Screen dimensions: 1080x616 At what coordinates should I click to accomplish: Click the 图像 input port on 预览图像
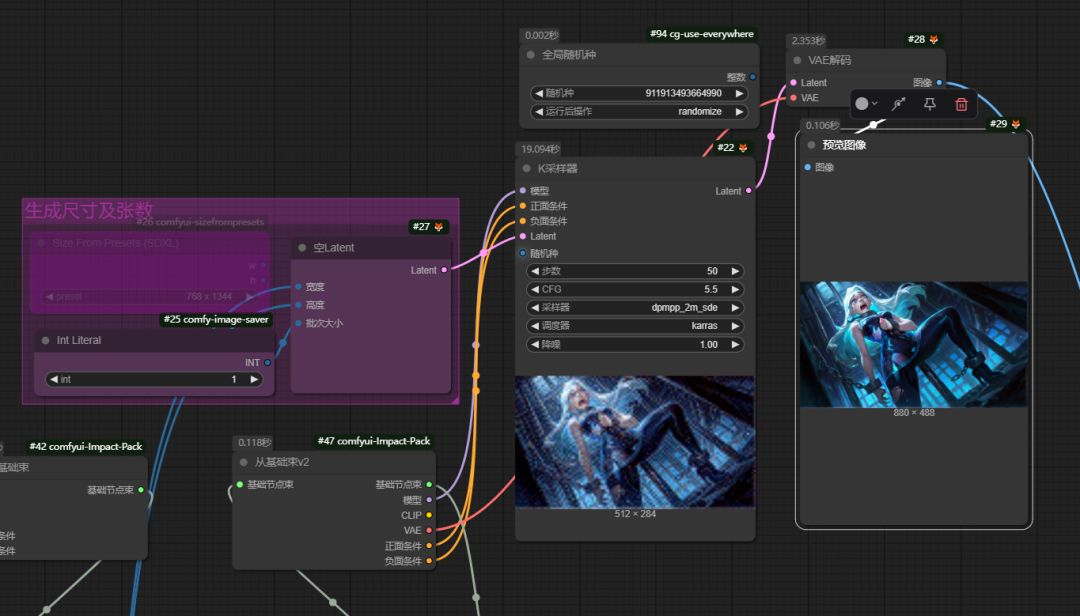point(808,167)
